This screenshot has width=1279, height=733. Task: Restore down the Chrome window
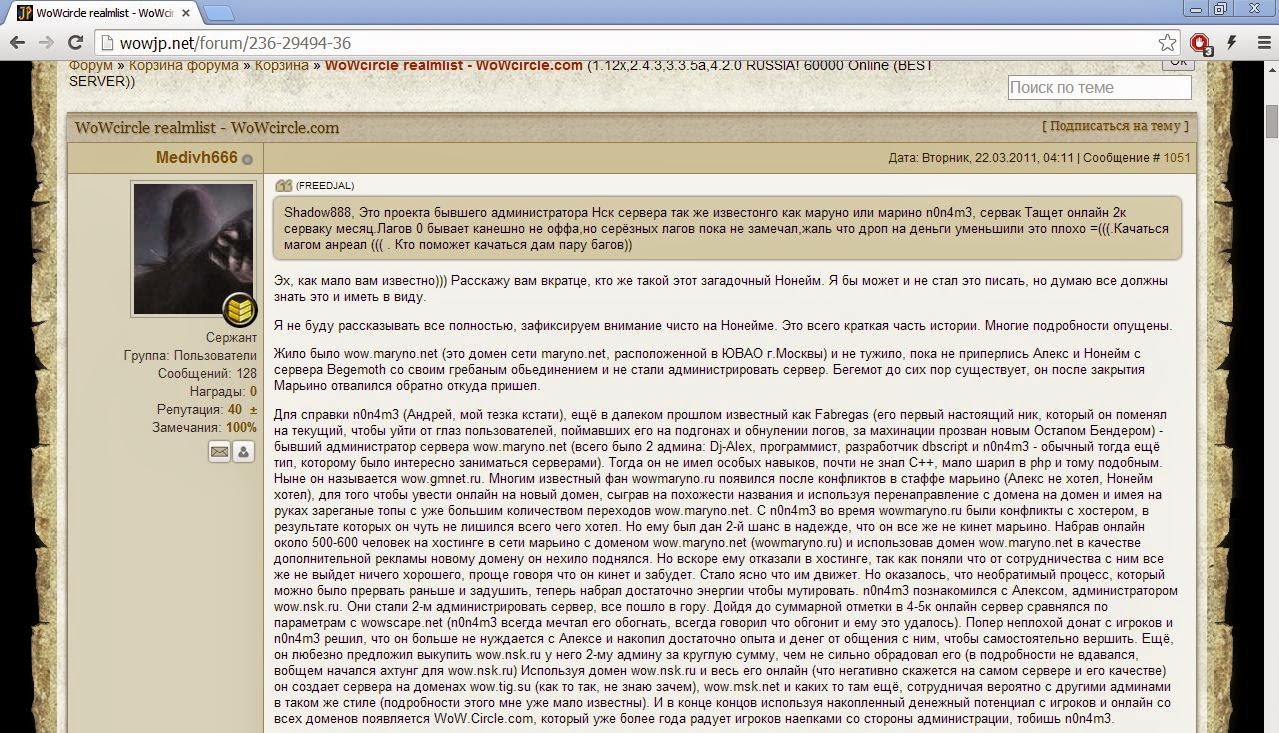click(1220, 8)
